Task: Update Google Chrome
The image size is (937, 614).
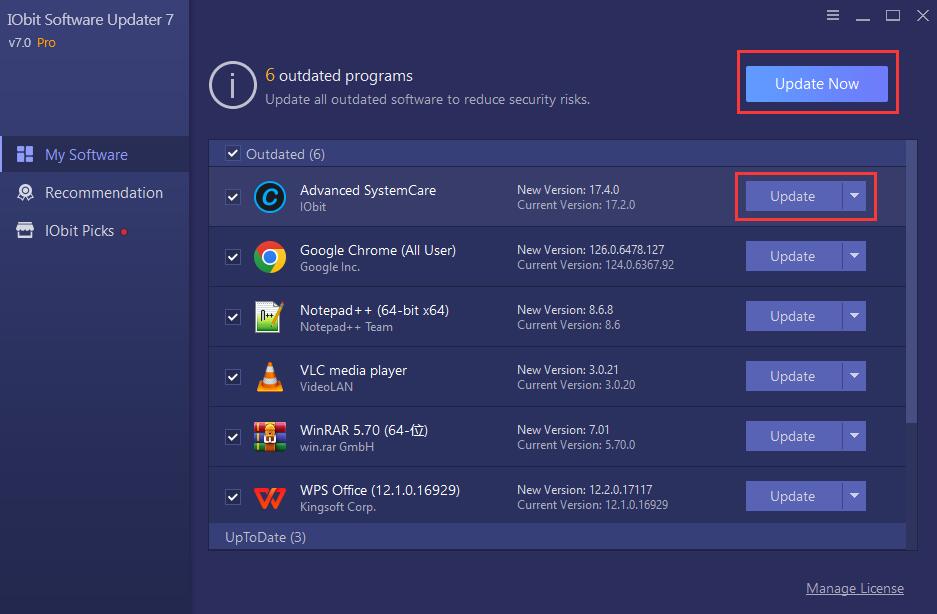Action: [794, 256]
